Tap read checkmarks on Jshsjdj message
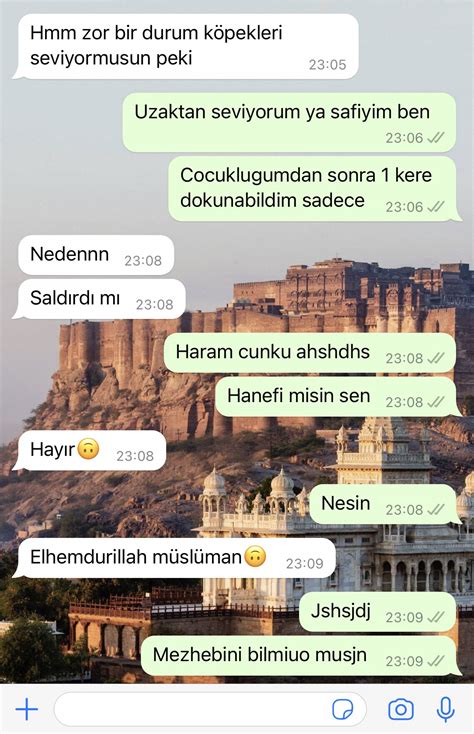 (436, 617)
